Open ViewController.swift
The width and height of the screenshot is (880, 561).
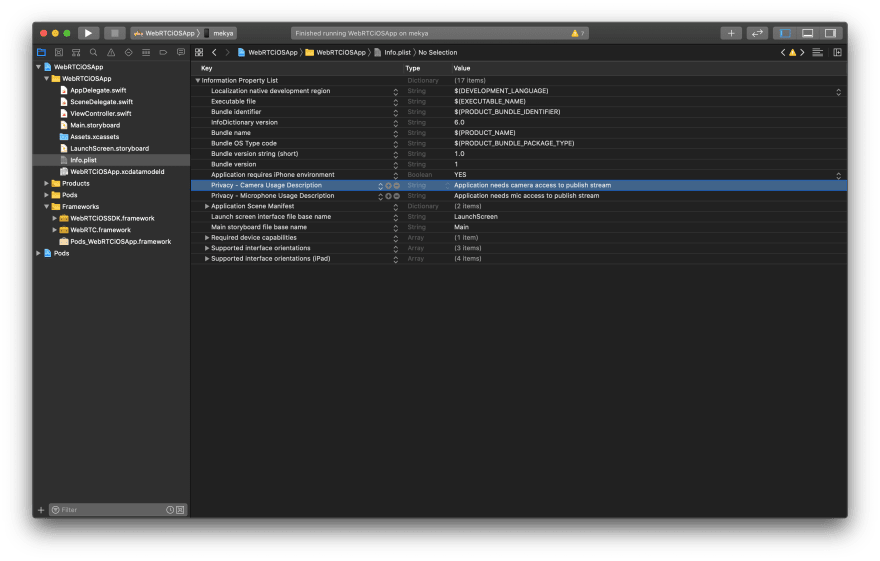(x=100, y=114)
